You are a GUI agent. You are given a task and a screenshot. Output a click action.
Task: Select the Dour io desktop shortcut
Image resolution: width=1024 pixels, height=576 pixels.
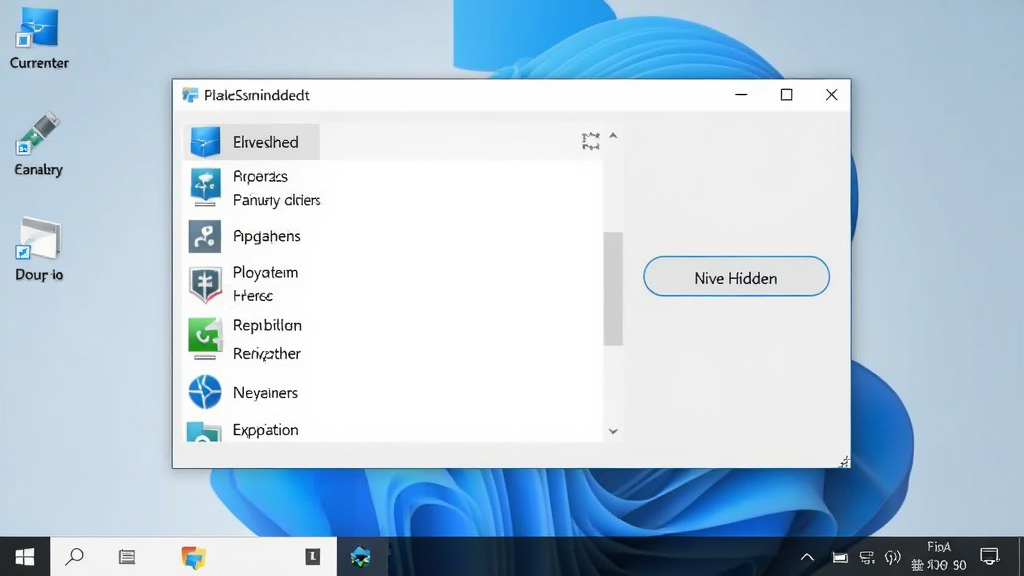click(39, 249)
